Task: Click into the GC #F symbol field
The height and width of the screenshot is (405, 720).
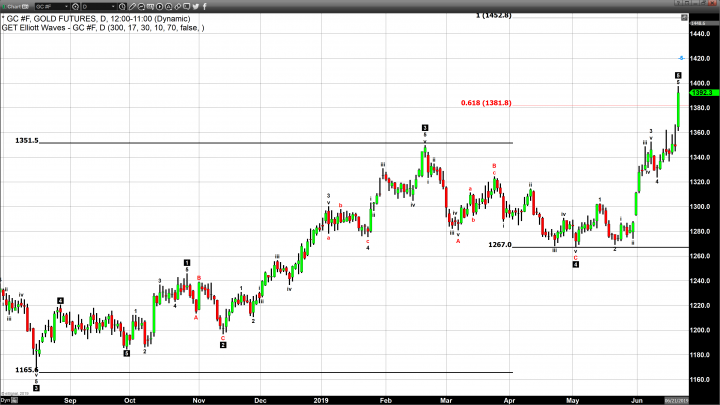Action: tap(49, 6)
